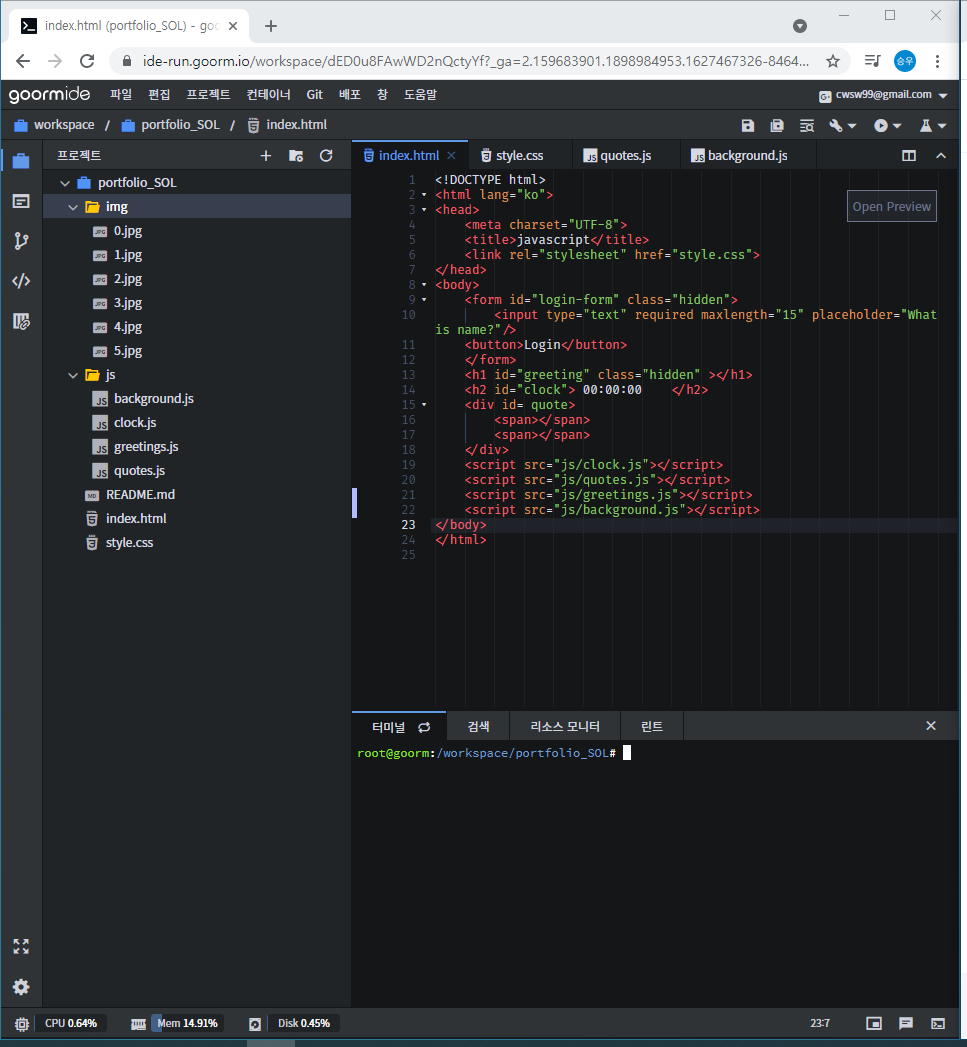Switch to the 리소스 모니터 tab

(x=565, y=726)
